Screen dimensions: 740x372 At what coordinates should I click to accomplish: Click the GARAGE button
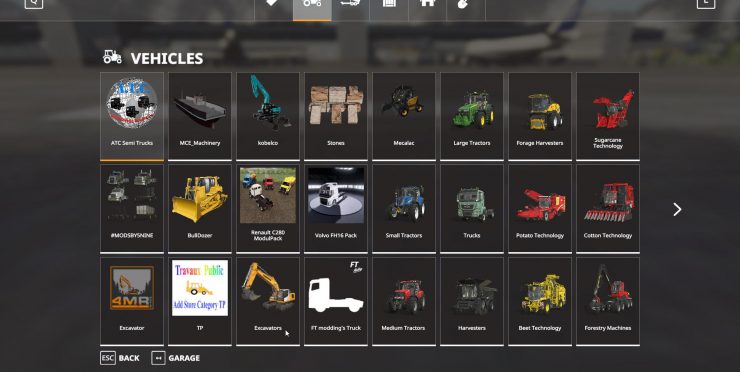click(x=176, y=358)
